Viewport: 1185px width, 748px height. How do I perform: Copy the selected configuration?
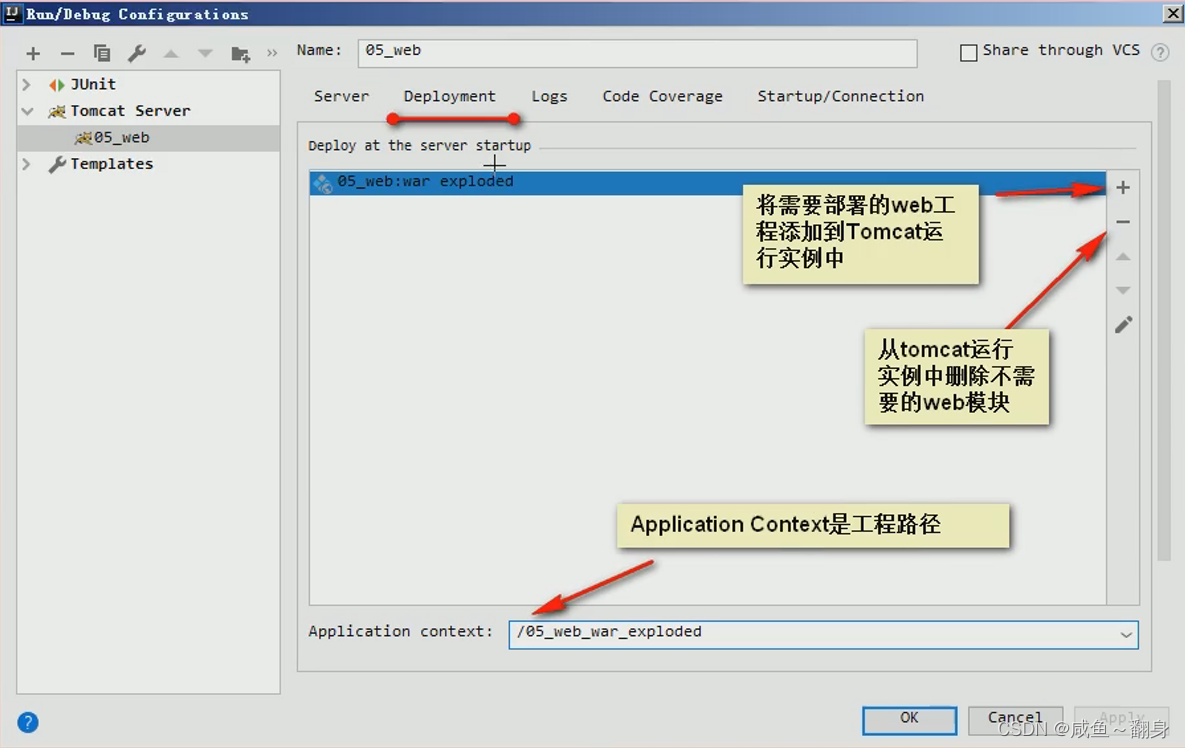click(102, 54)
